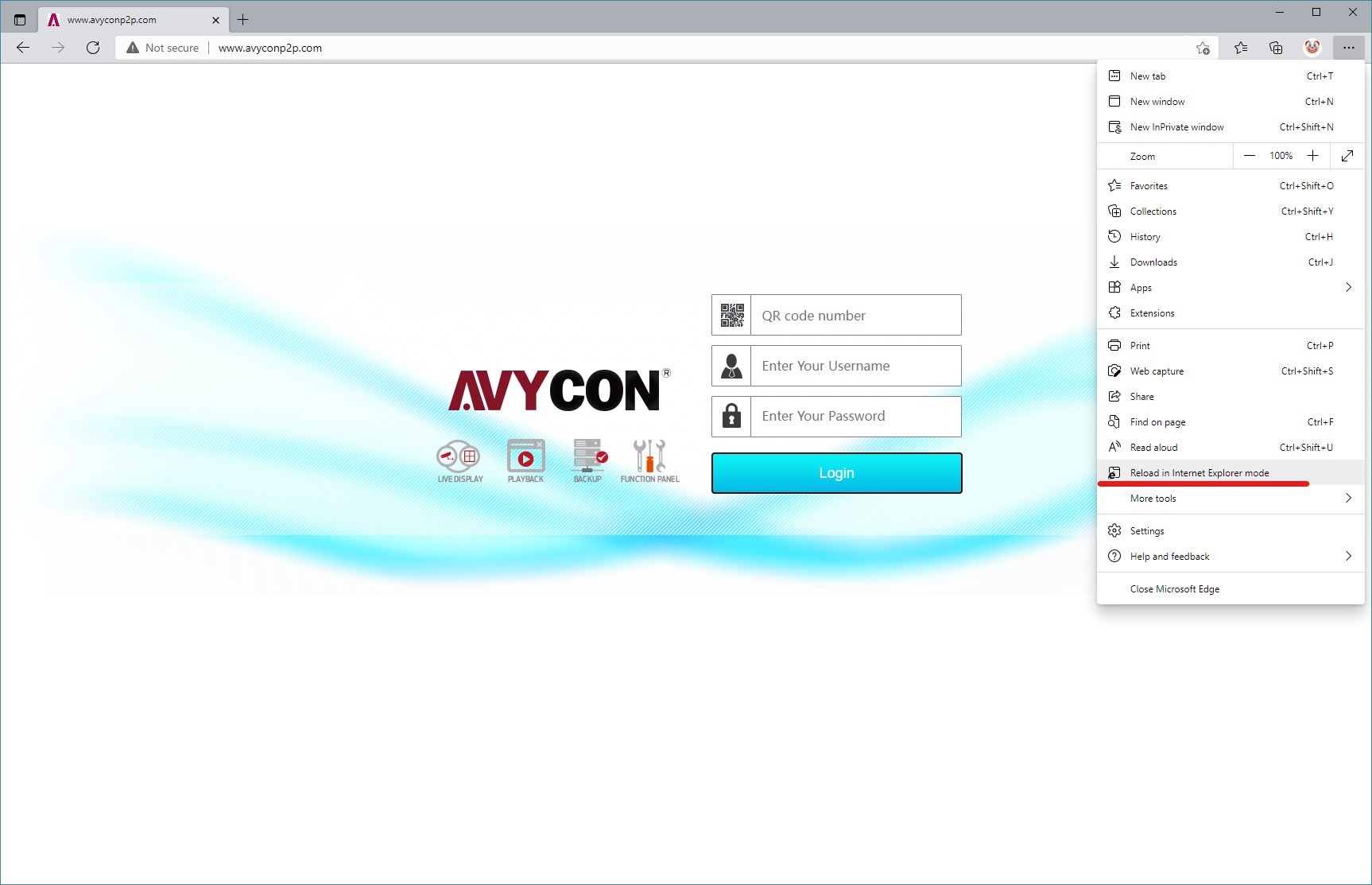The height and width of the screenshot is (885, 1372).
Task: Open the Favorites toolbar icon
Action: pos(1241,48)
